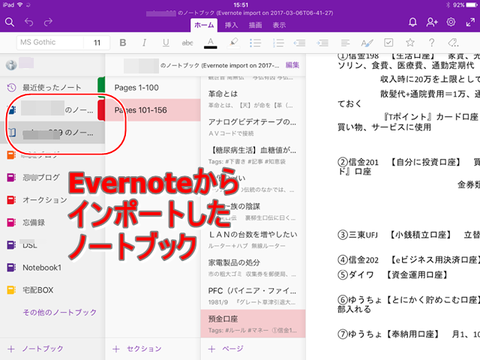Viewport: 480px width, 360px height.
Task: Open the 革命とは page
Action: (x=253, y=99)
